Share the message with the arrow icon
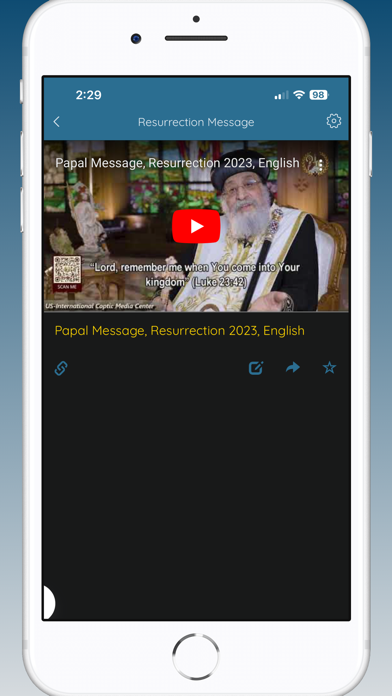 293,368
